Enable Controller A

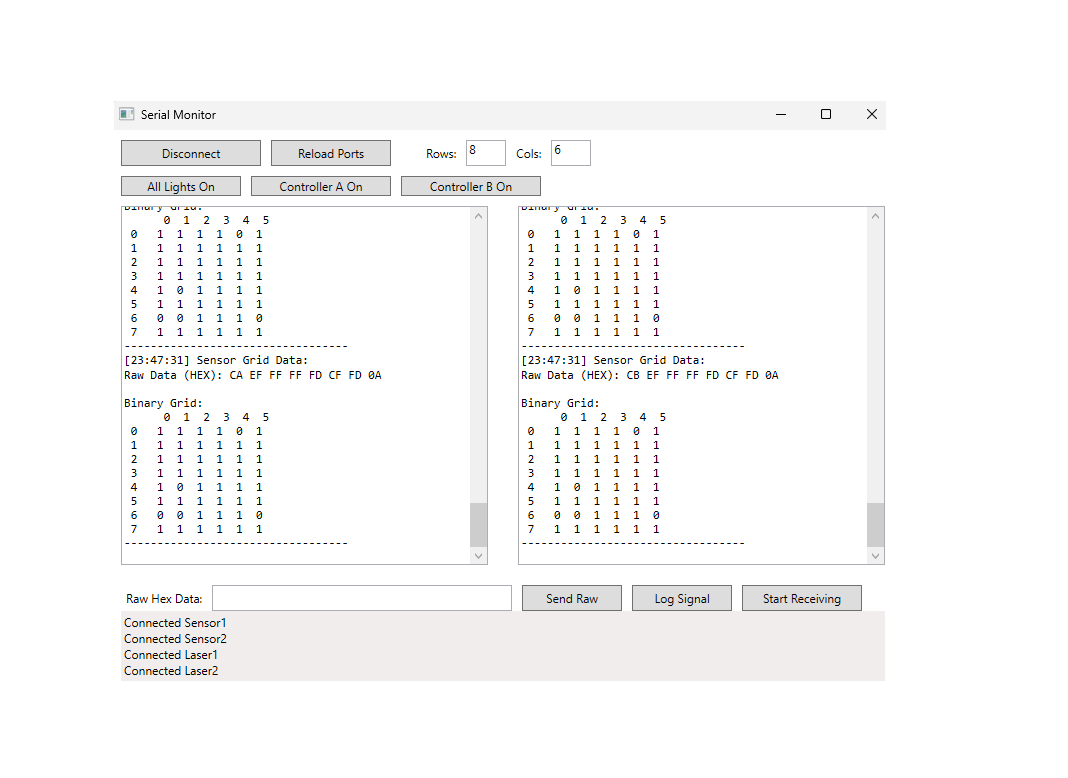[320, 186]
